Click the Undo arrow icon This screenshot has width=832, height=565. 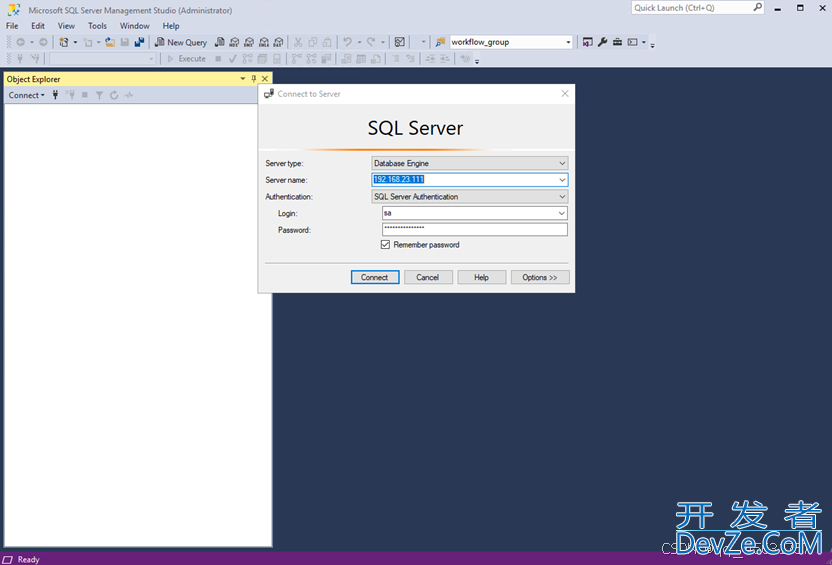348,42
